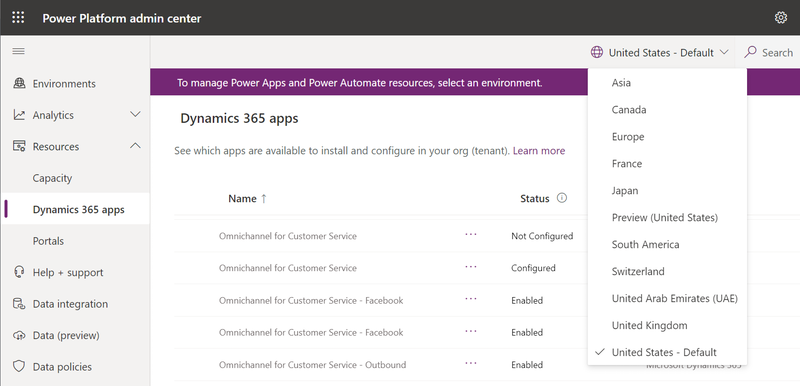Sort by Name column header
The image size is (800, 386).
tap(242, 199)
